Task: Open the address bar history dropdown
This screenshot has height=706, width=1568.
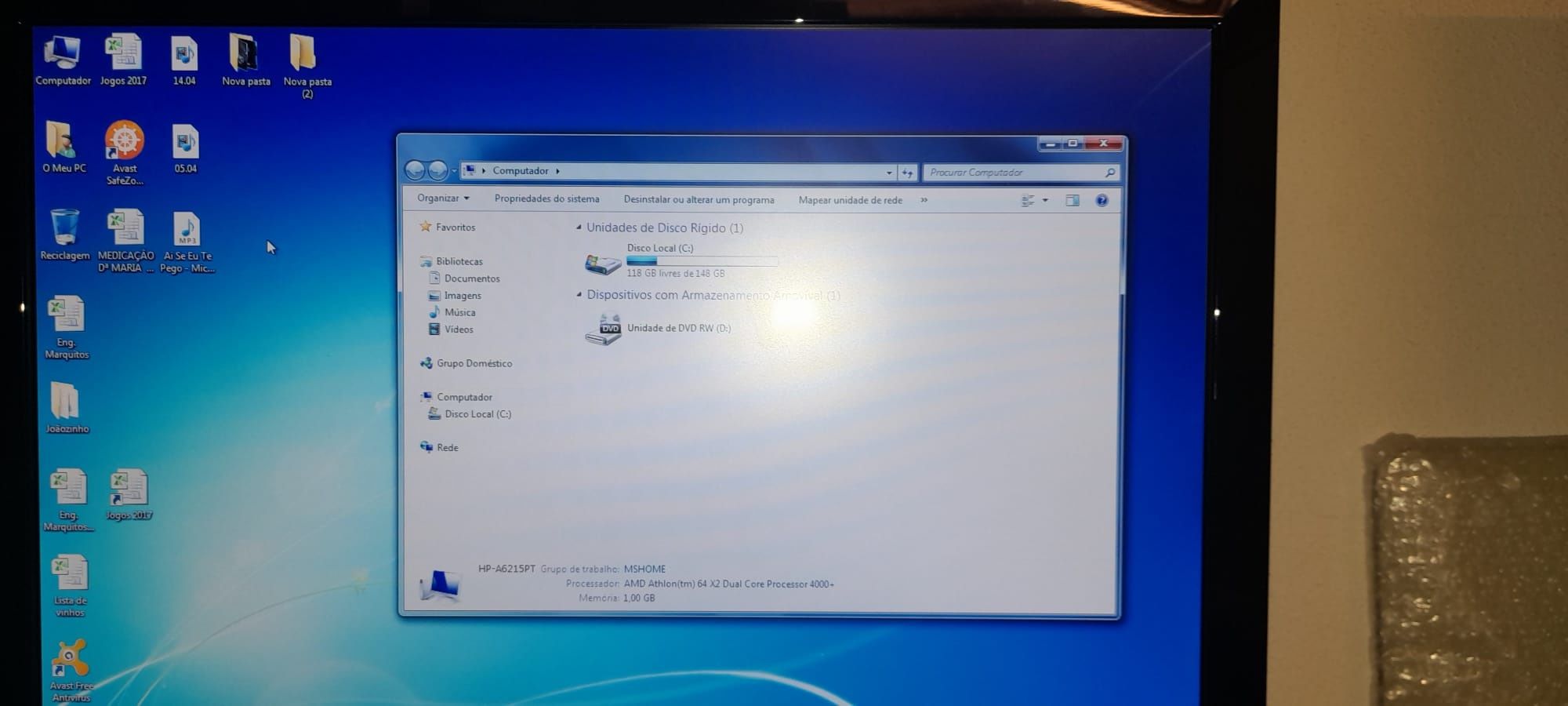Action: (x=889, y=173)
